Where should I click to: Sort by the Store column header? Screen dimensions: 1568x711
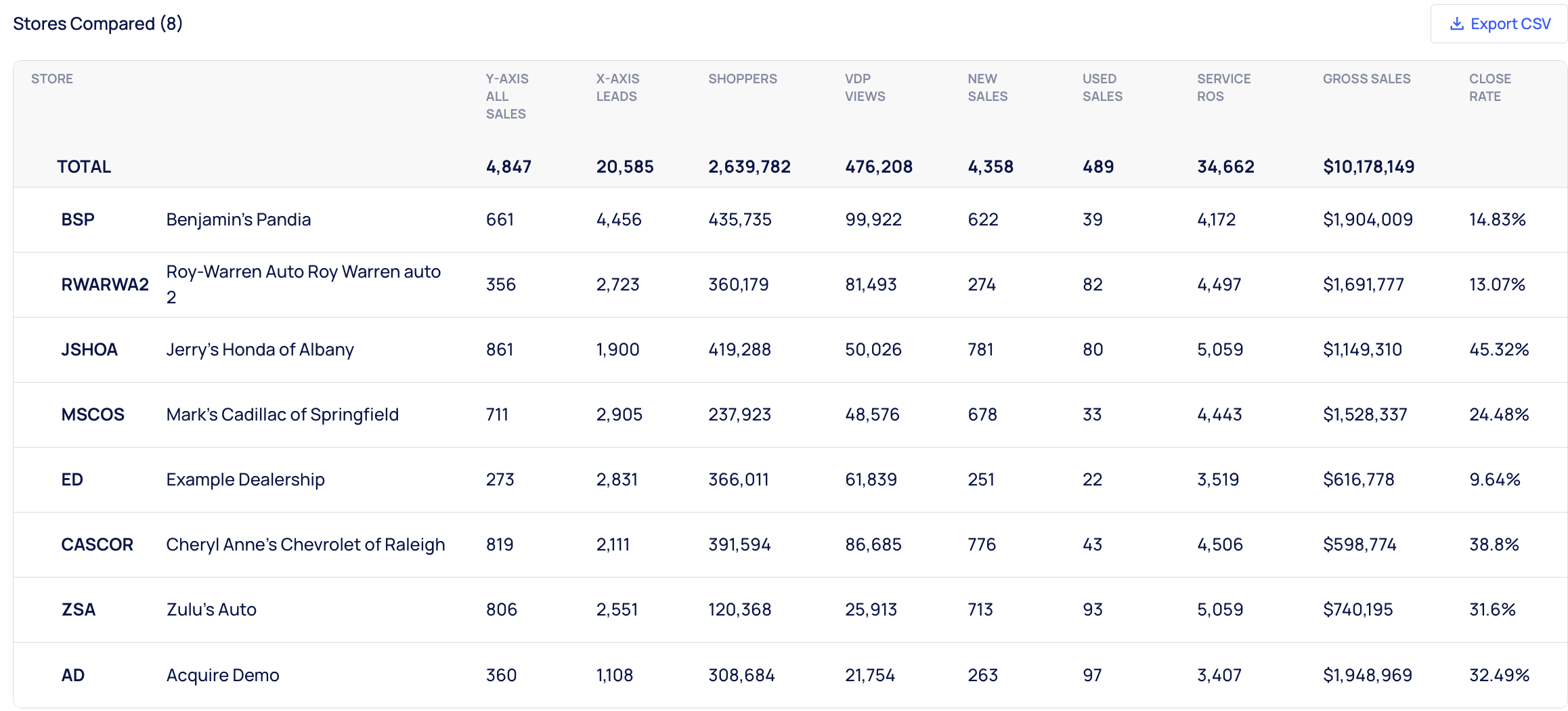(52, 79)
